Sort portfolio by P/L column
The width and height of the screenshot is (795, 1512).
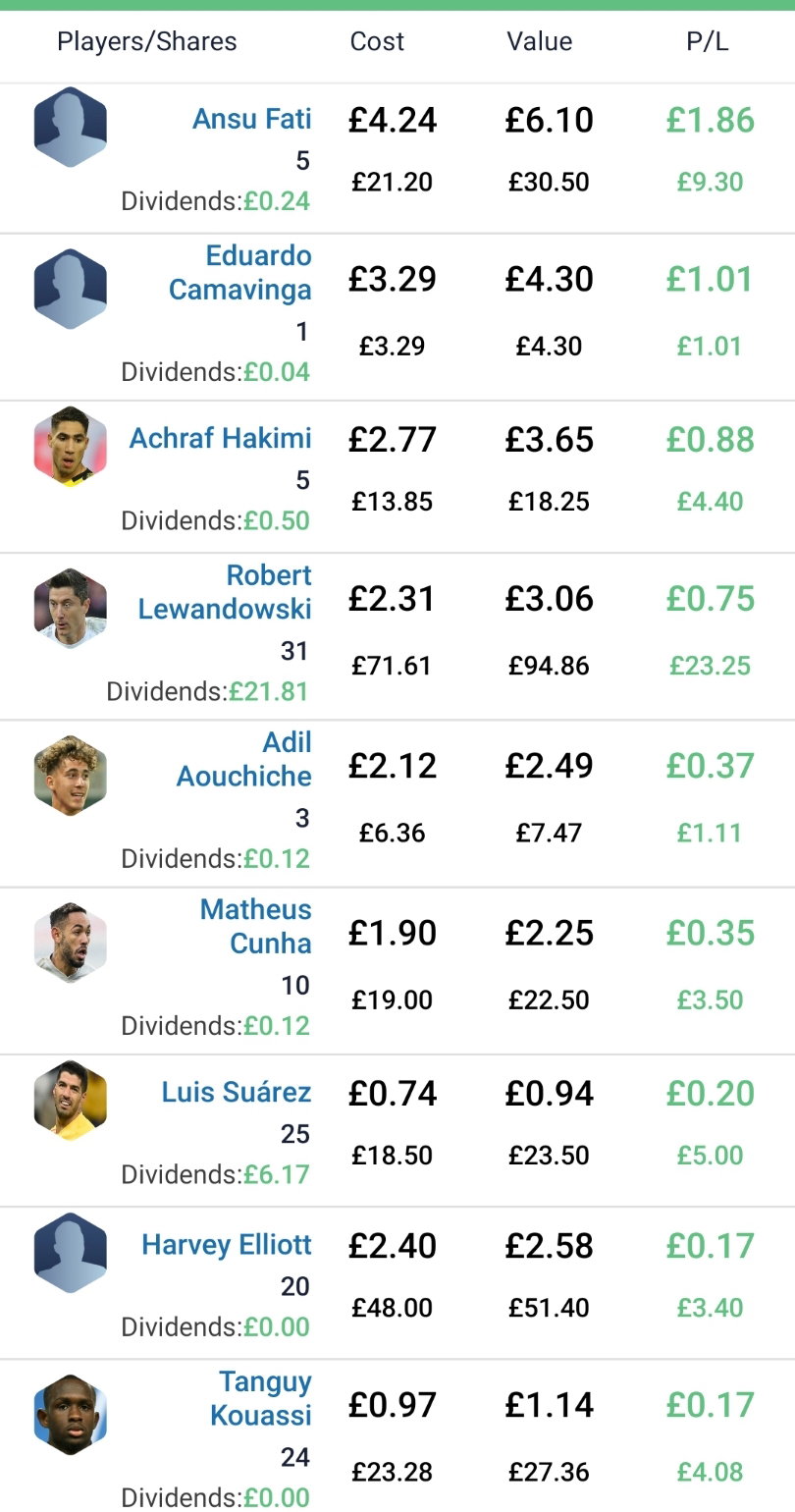coord(708,42)
